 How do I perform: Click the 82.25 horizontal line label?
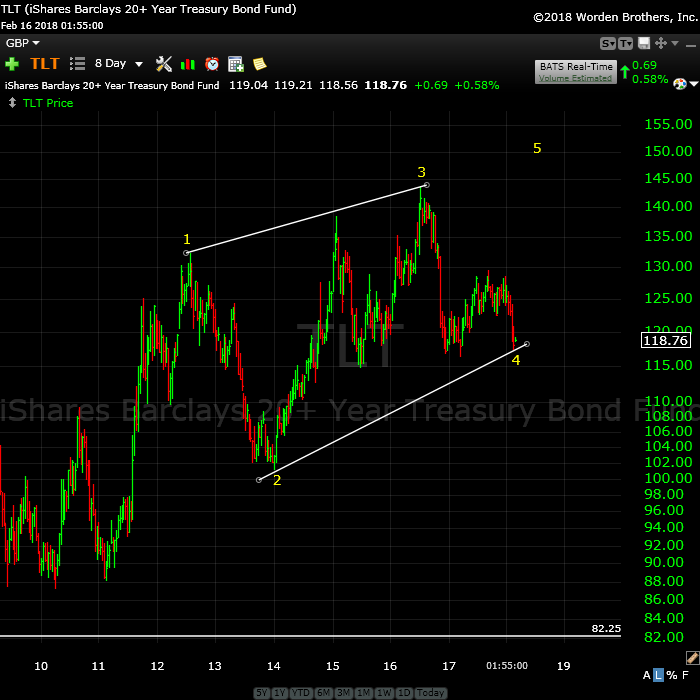tap(606, 629)
